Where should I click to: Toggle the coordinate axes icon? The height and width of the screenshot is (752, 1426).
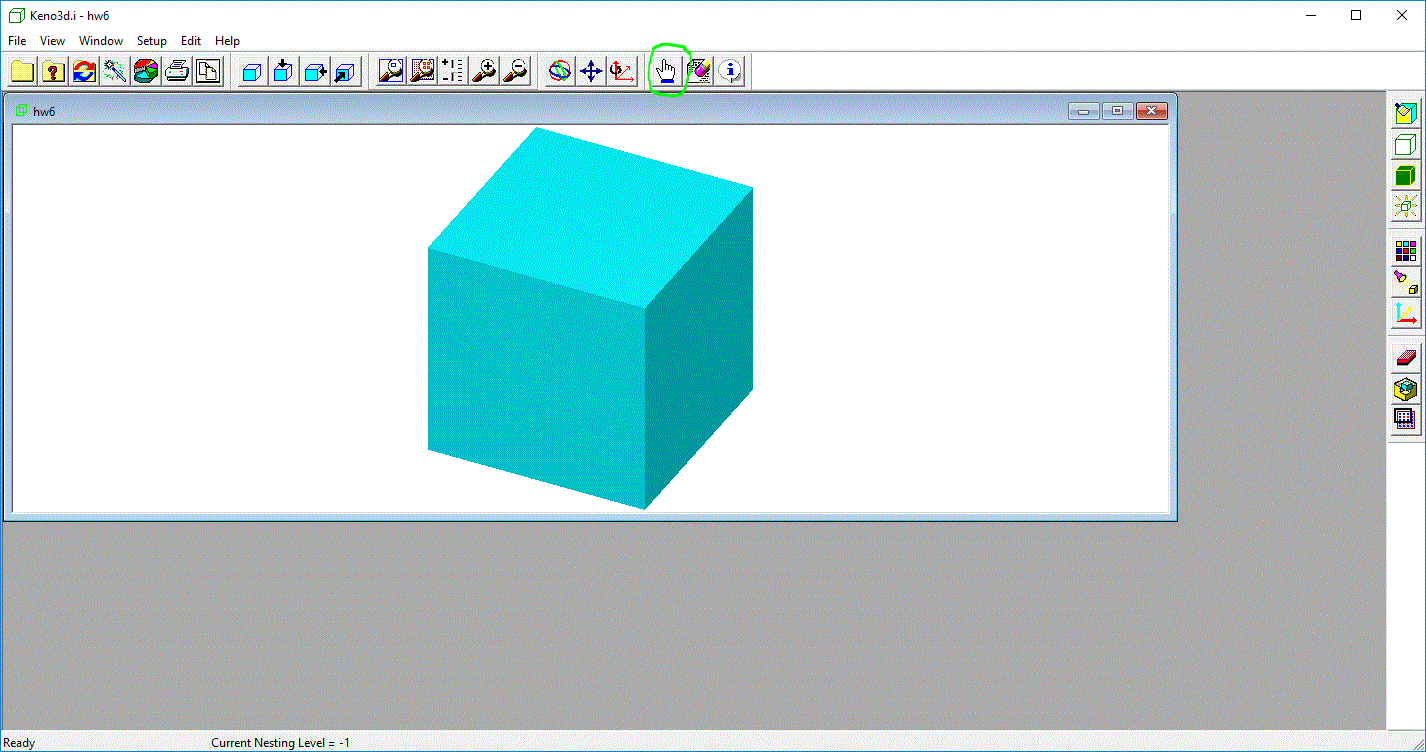click(x=1406, y=313)
